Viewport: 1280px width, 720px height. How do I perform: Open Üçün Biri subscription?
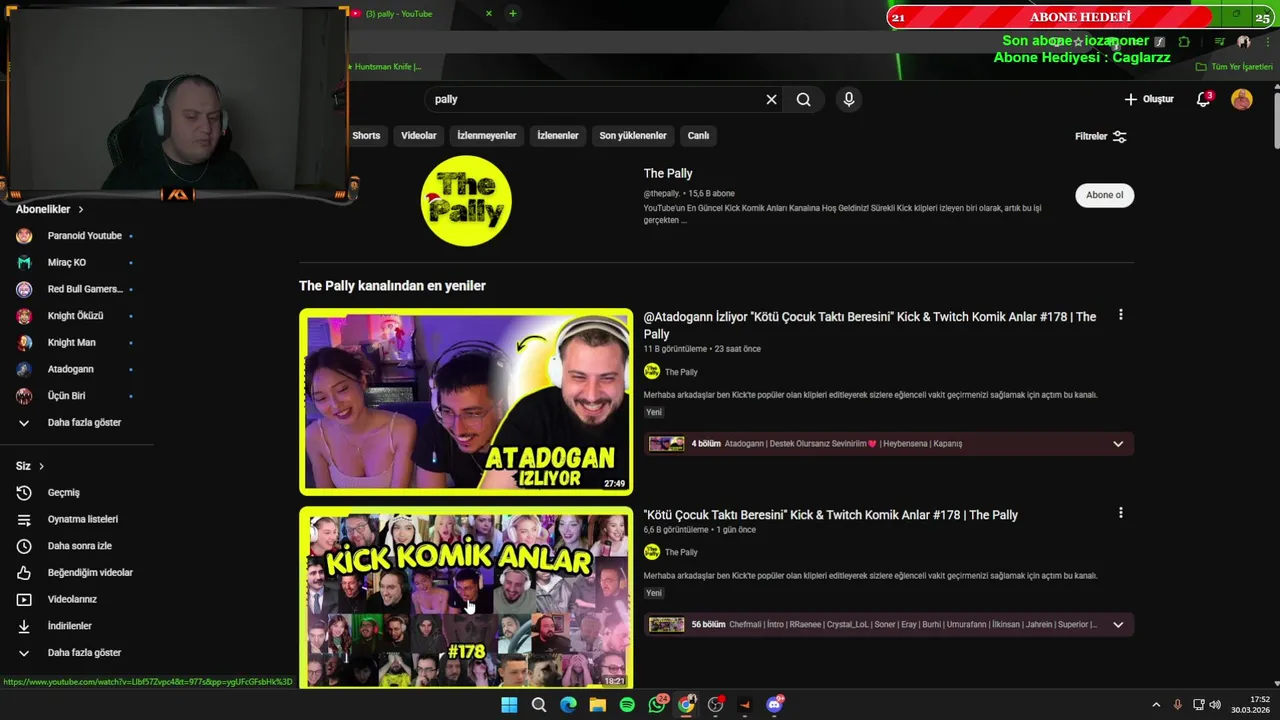tap(75, 396)
